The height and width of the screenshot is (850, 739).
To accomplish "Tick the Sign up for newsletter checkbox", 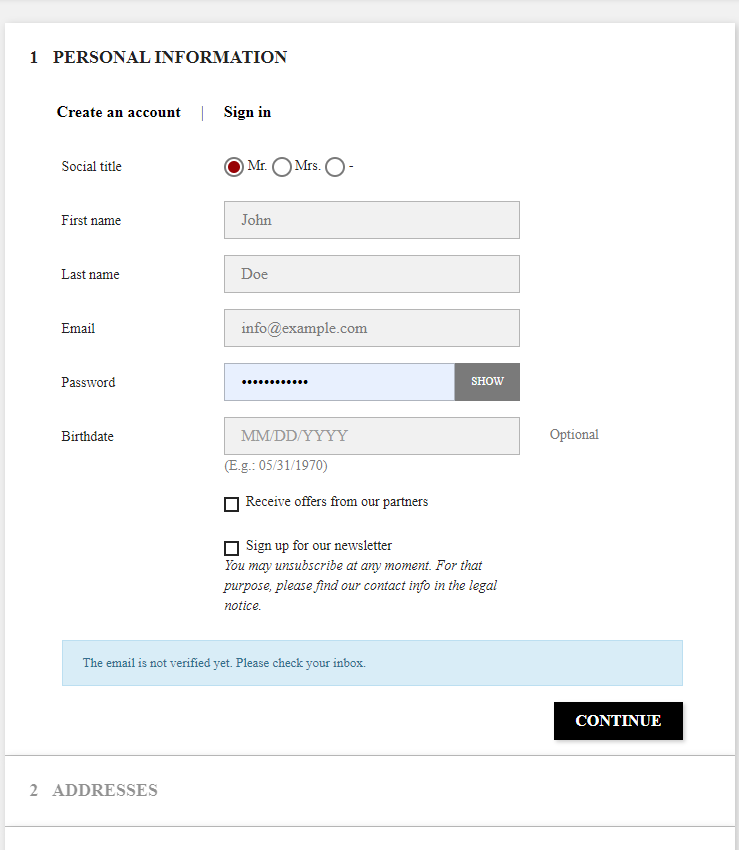I will pos(231,548).
